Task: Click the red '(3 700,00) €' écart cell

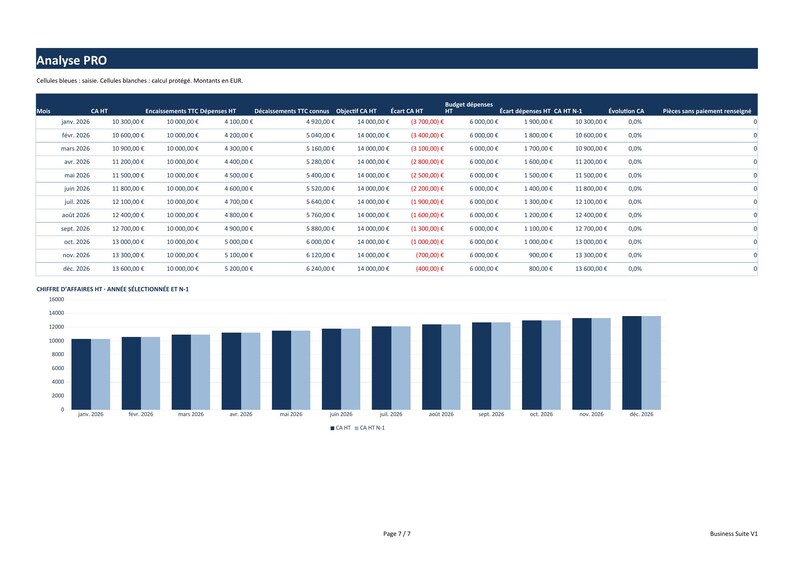Action: pyautogui.click(x=427, y=122)
